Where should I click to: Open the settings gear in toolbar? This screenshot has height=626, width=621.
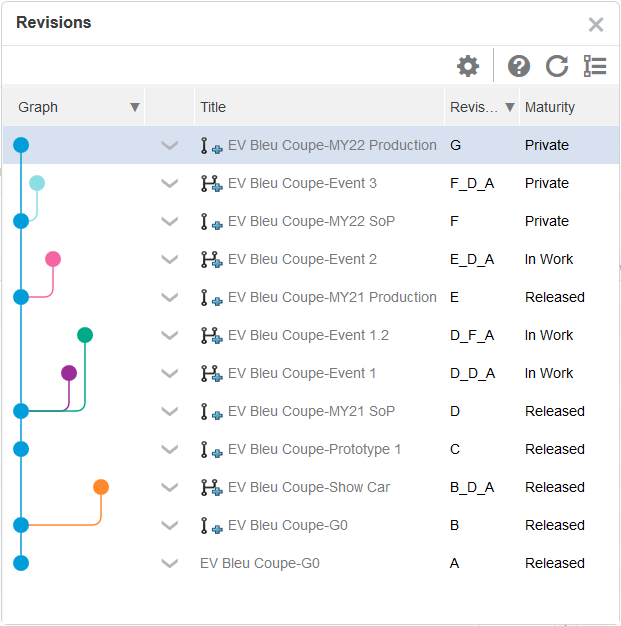(468, 66)
